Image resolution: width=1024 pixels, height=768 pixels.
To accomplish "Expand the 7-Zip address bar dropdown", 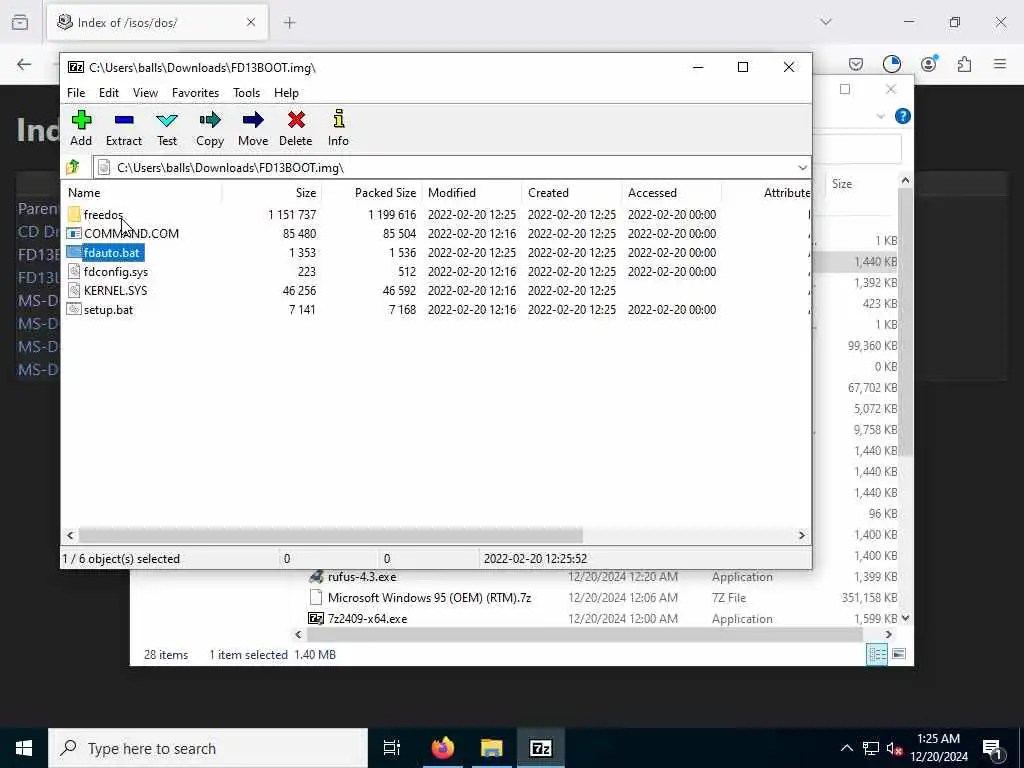I will [802, 167].
